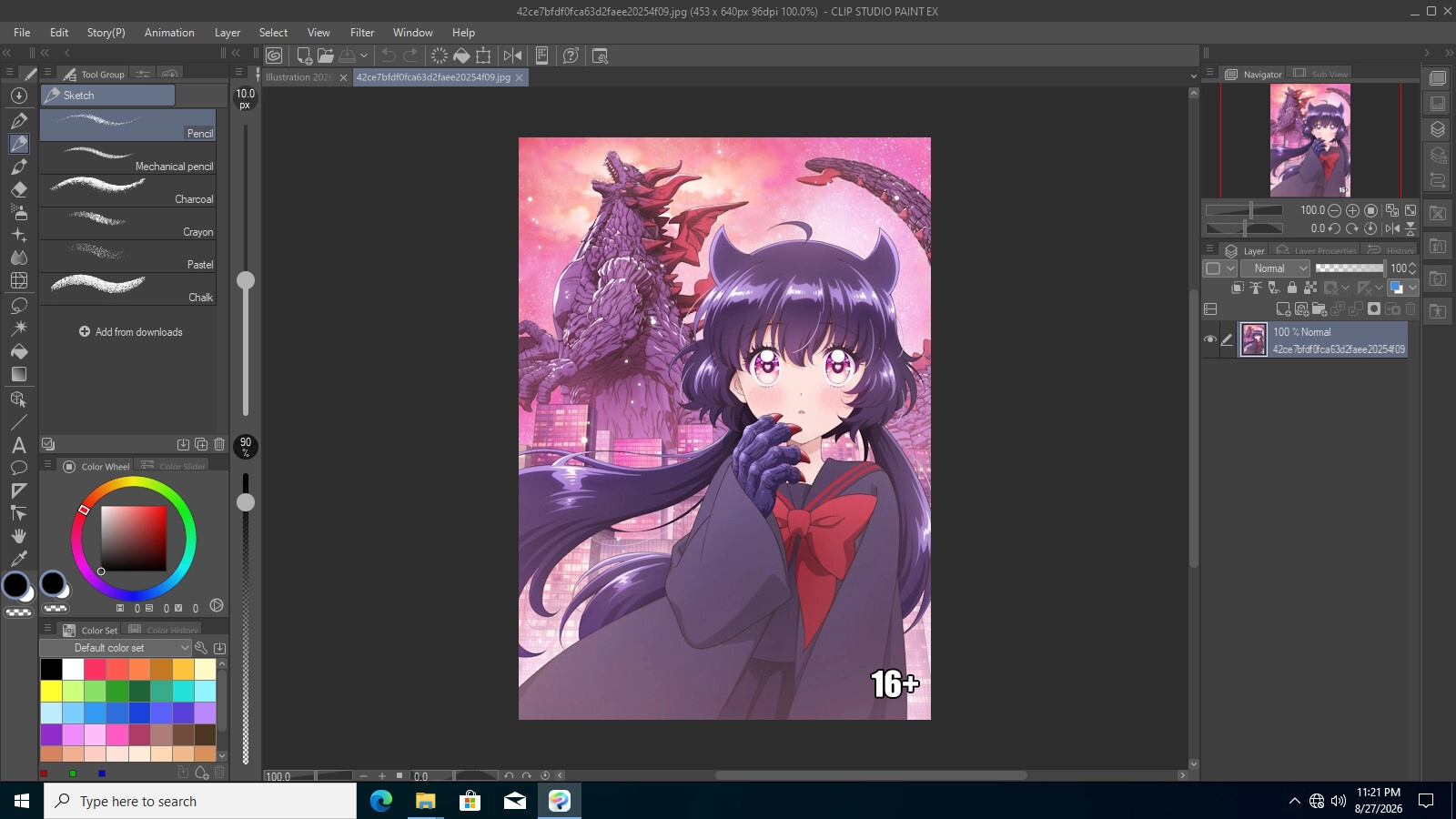Rotate the Navigator view left
The height and width of the screenshot is (819, 1456).
tap(1335, 228)
